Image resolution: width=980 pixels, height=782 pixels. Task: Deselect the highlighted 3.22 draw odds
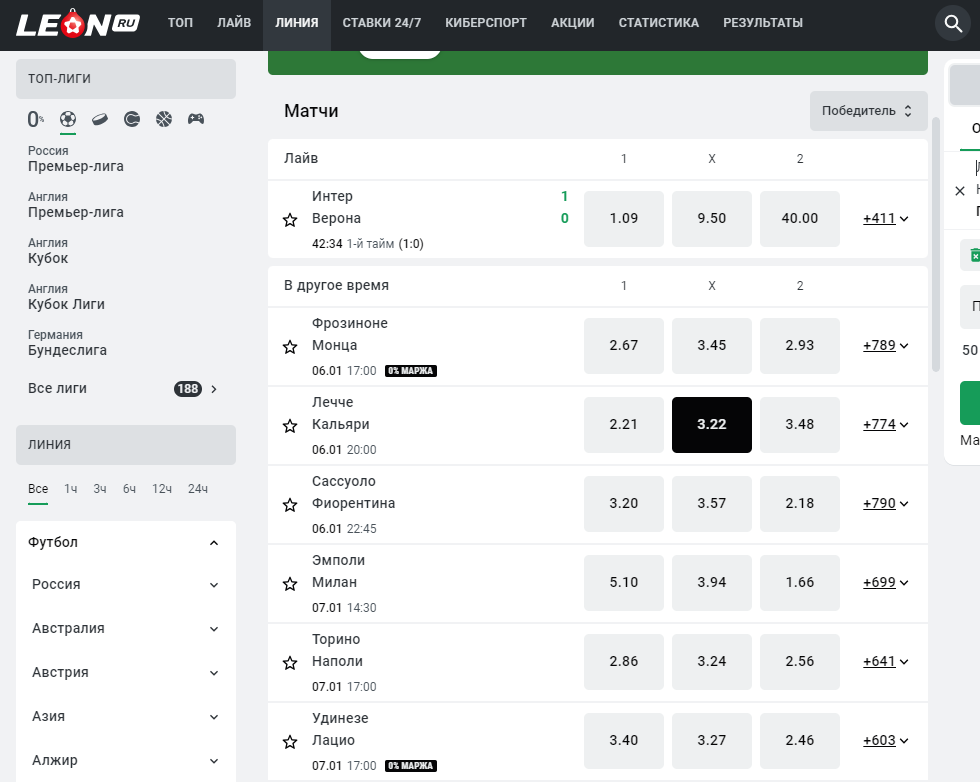(712, 424)
